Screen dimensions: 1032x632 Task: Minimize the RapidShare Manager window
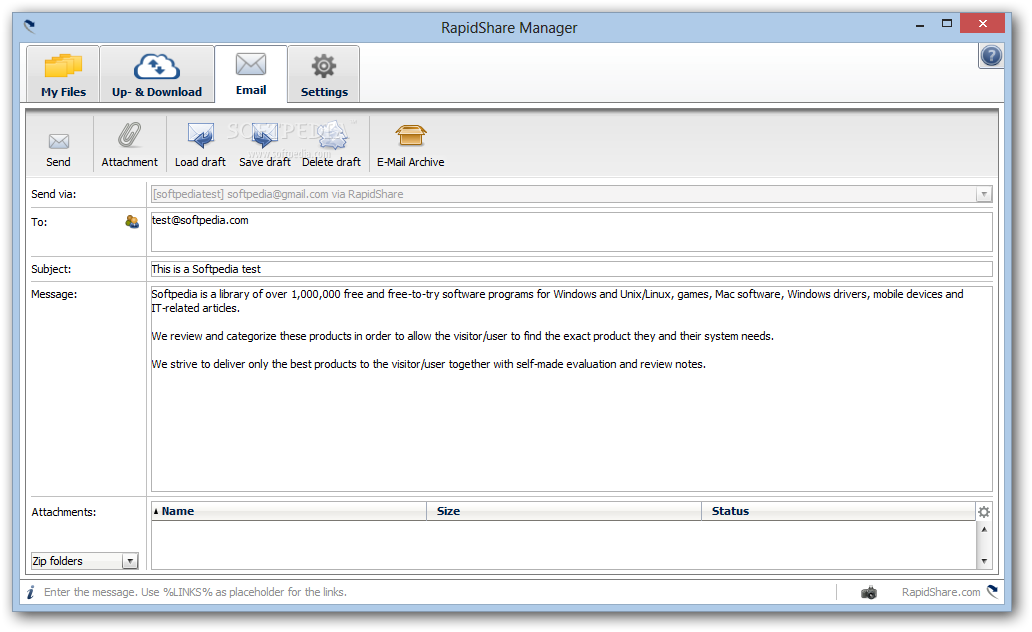point(919,24)
